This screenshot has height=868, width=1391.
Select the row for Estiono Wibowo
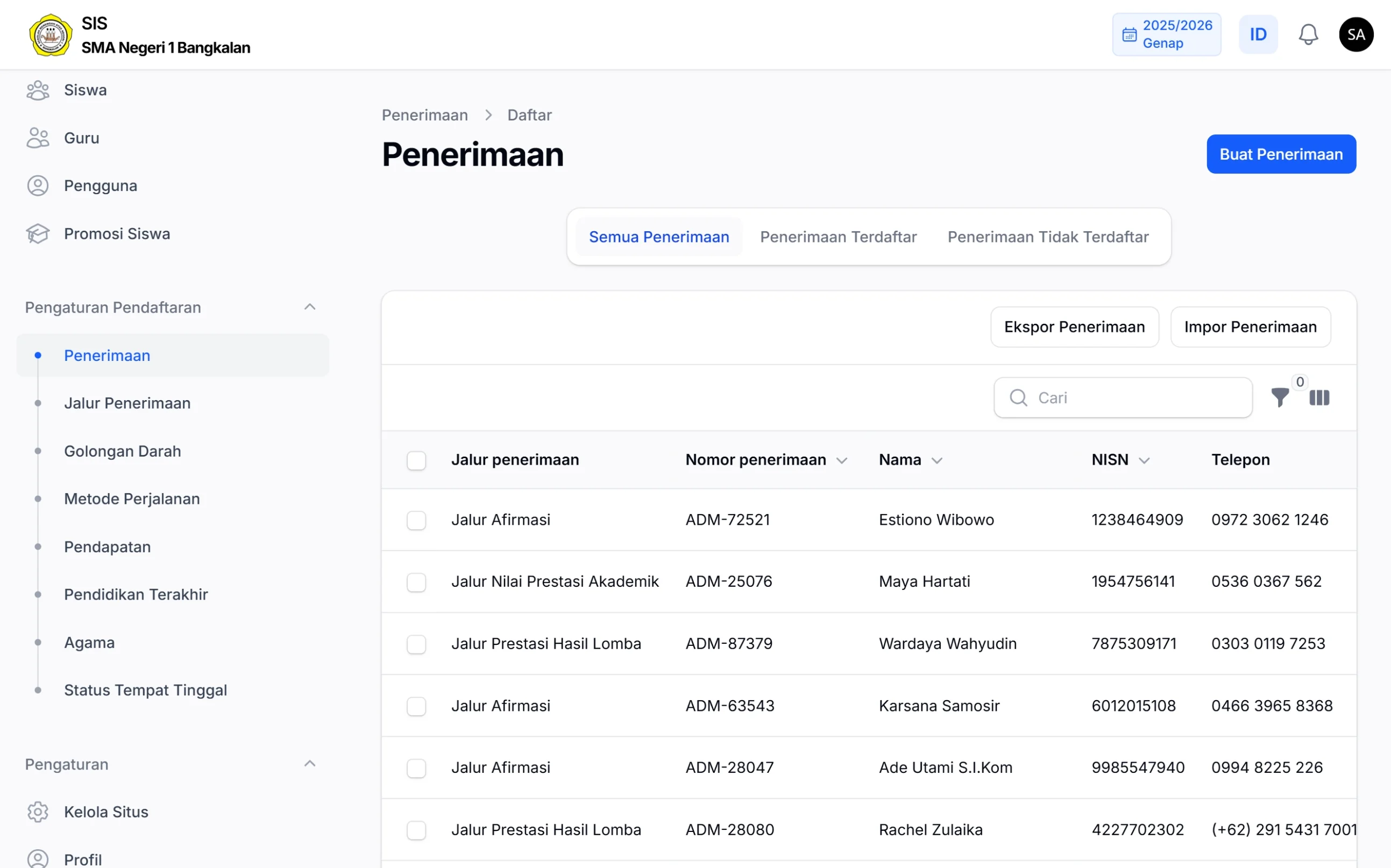click(x=416, y=520)
